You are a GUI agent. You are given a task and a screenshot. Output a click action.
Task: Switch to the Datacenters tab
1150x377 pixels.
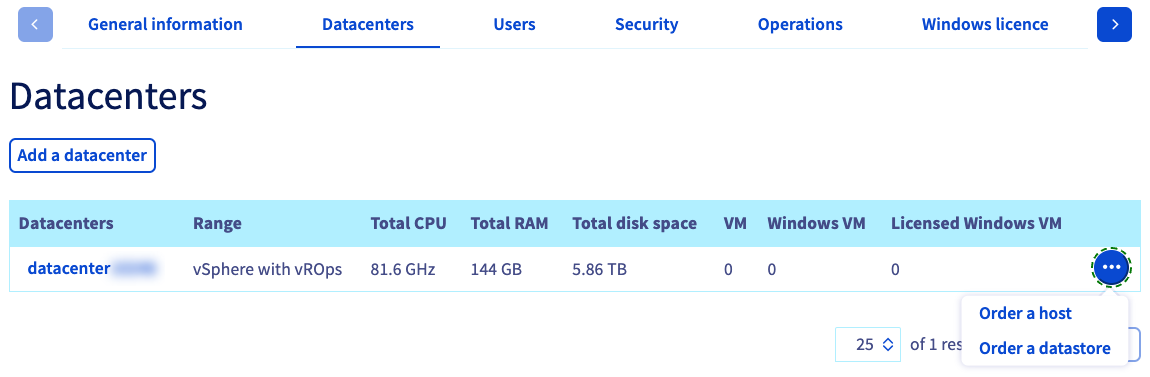pos(368,24)
